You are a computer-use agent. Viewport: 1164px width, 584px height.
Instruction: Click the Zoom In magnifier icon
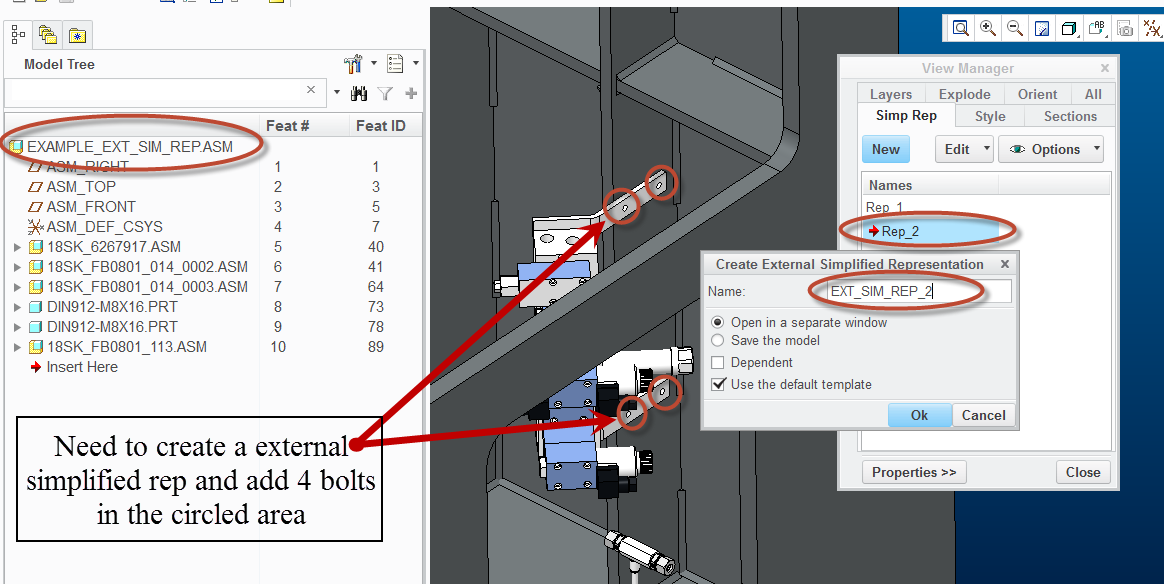tap(988, 28)
